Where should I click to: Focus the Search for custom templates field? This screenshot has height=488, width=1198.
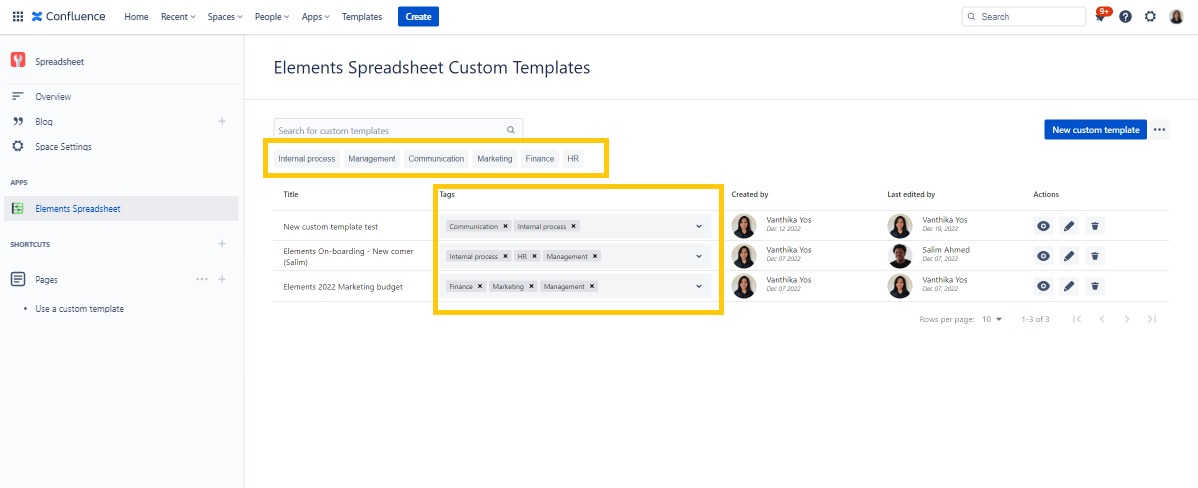(389, 130)
